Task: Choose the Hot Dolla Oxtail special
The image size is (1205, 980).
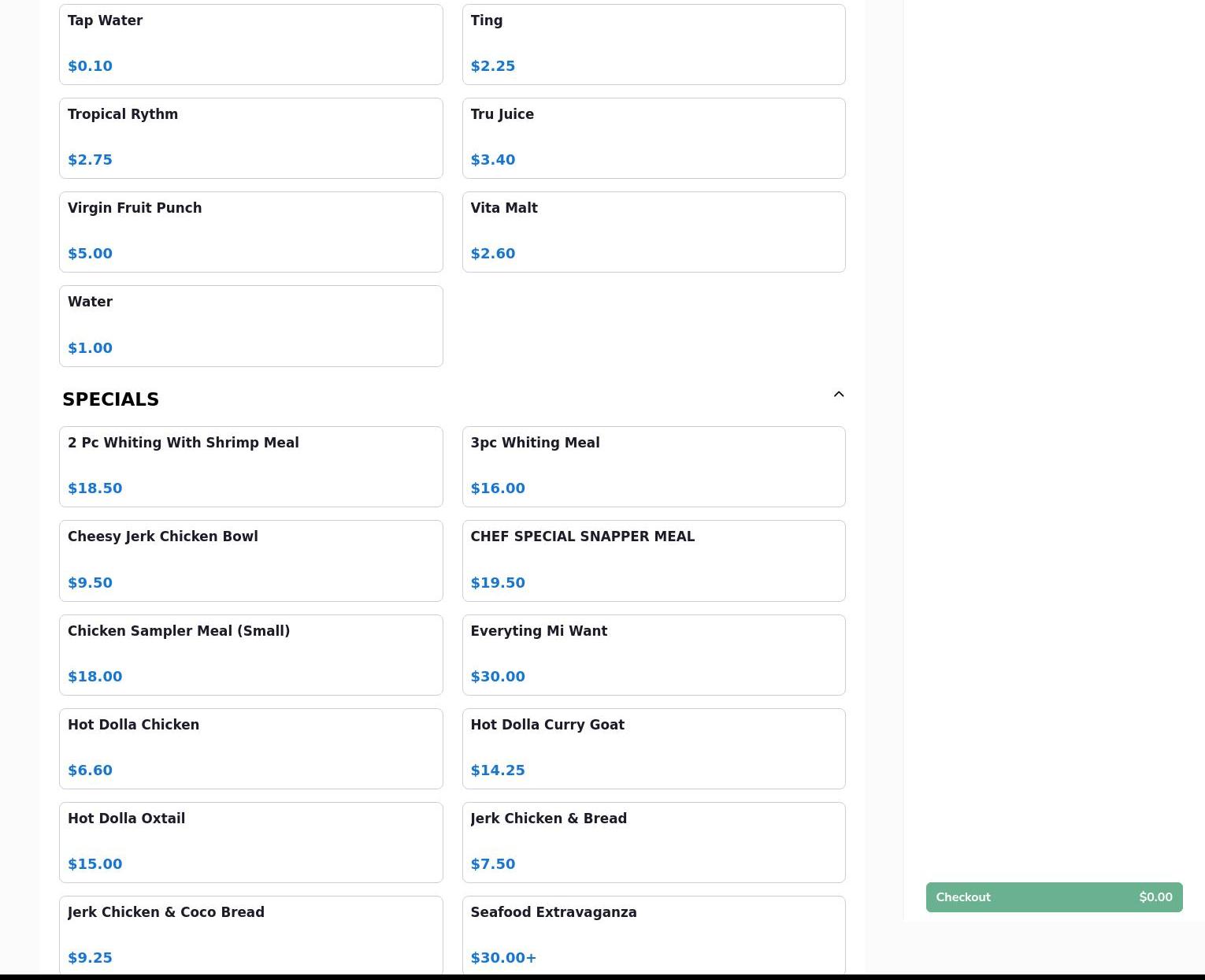Action: click(251, 842)
